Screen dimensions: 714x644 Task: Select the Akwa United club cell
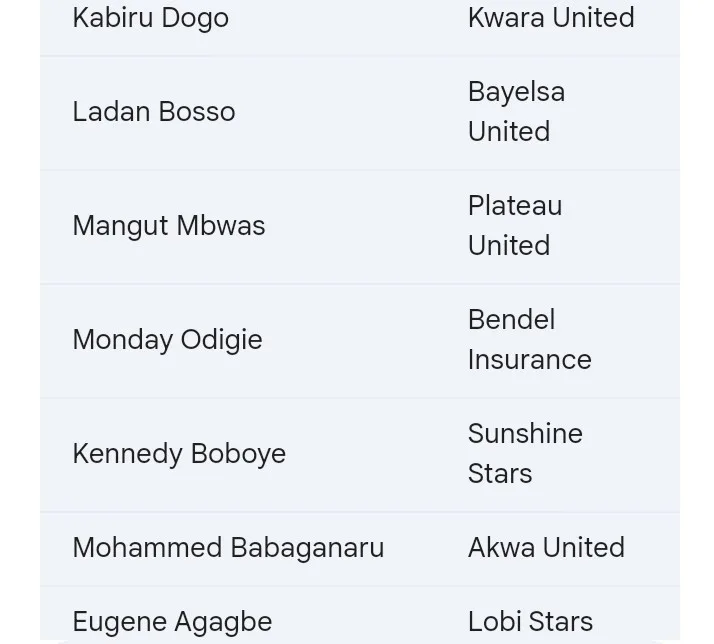(x=546, y=548)
